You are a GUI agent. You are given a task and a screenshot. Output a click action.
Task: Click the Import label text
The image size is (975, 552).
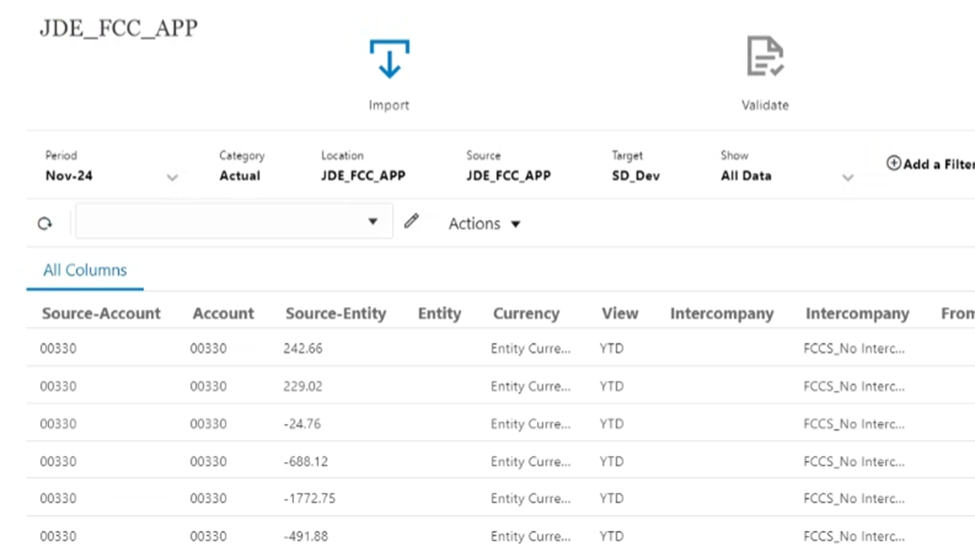[x=389, y=105]
